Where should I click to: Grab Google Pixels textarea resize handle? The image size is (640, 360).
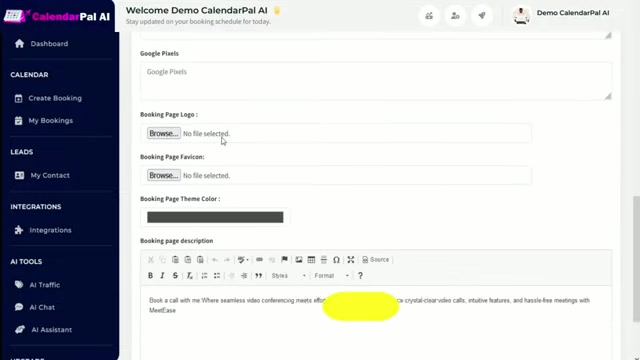[608, 96]
